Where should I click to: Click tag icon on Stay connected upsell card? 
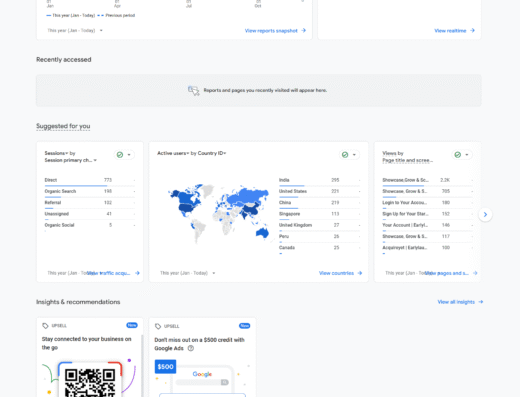pos(45,326)
